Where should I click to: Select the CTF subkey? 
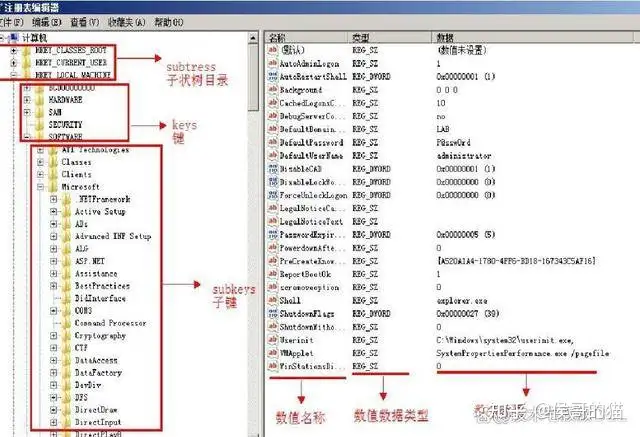pyautogui.click(x=81, y=348)
